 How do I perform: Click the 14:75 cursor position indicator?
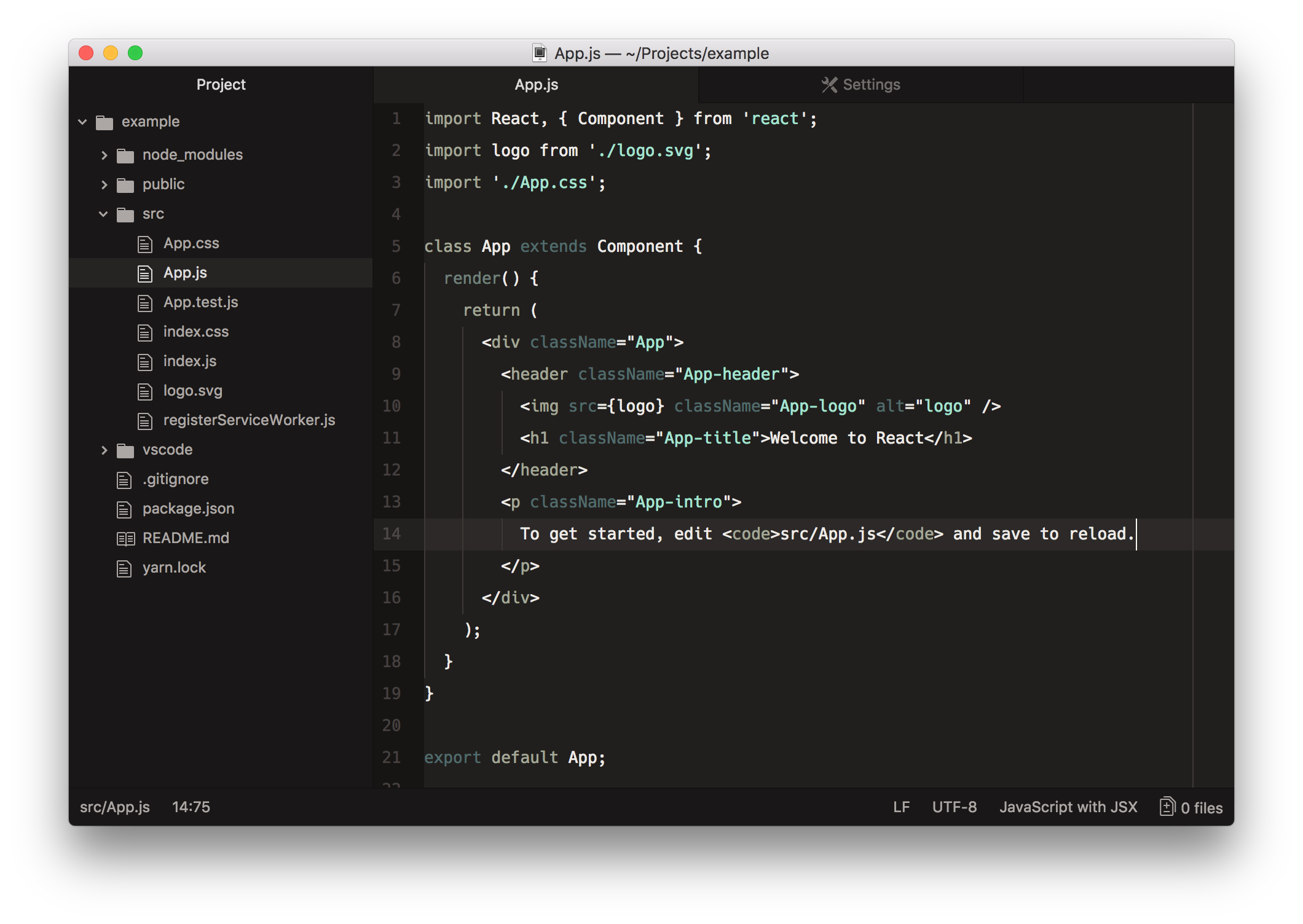(x=191, y=807)
